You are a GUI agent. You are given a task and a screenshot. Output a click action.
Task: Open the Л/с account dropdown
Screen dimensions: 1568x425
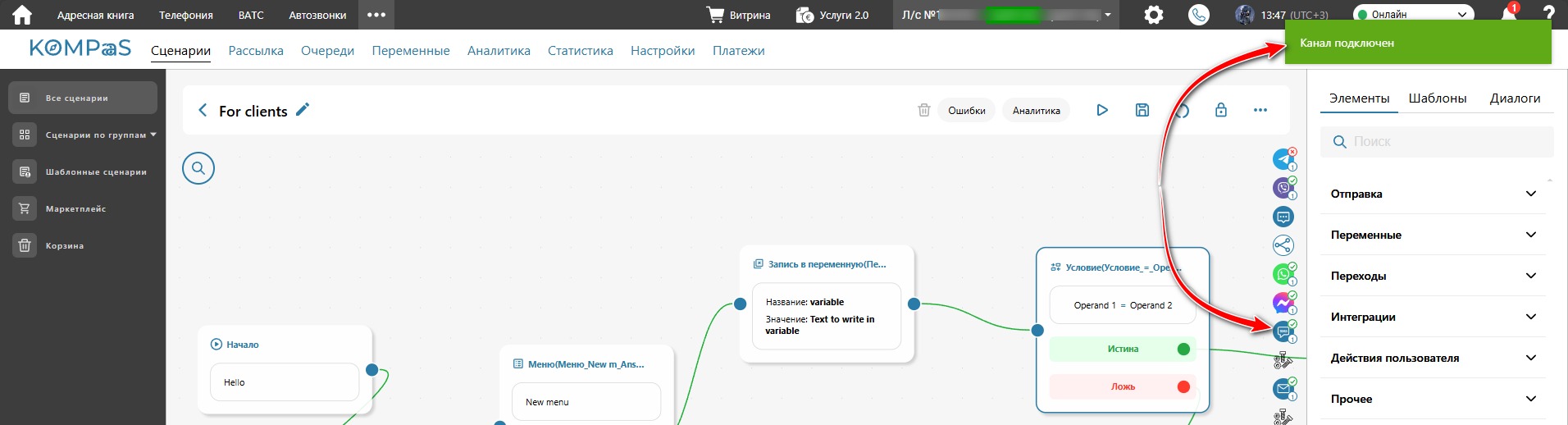click(x=1006, y=15)
